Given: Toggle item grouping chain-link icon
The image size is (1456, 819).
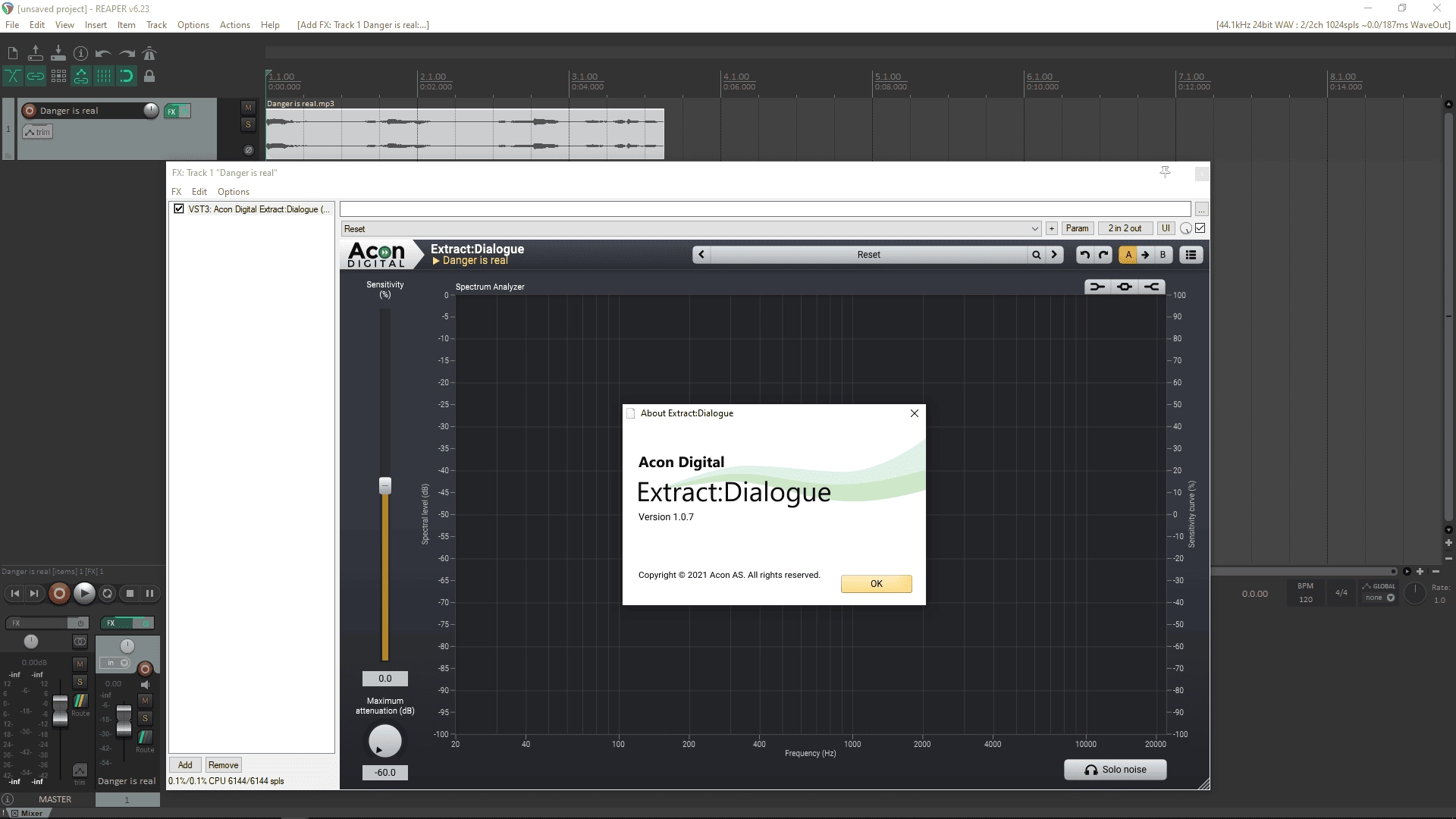Looking at the screenshot, I should tap(35, 76).
